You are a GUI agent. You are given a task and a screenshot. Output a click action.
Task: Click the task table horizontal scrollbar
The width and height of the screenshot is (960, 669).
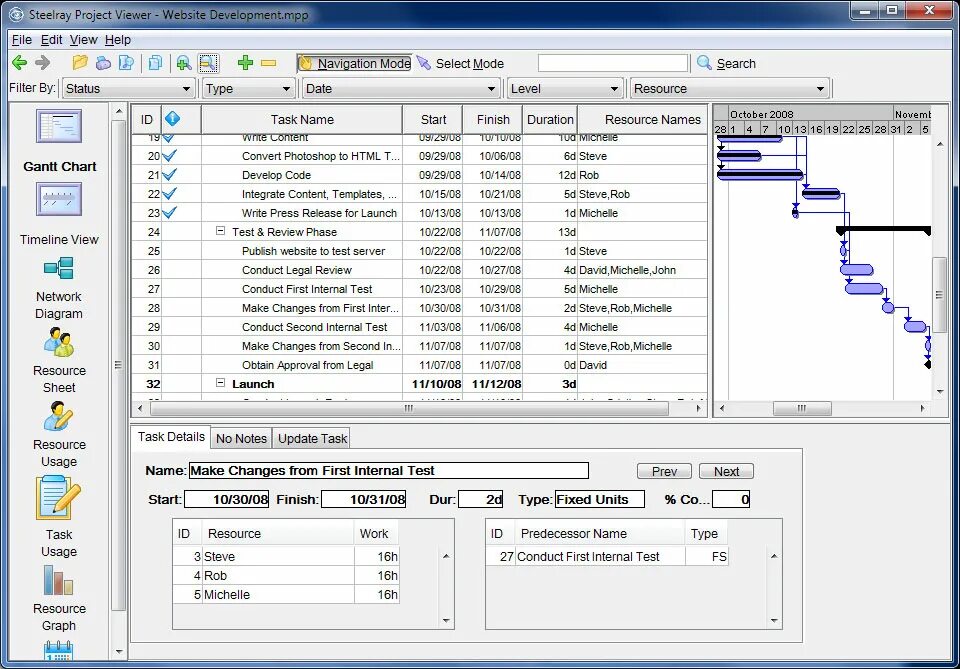tap(409, 408)
